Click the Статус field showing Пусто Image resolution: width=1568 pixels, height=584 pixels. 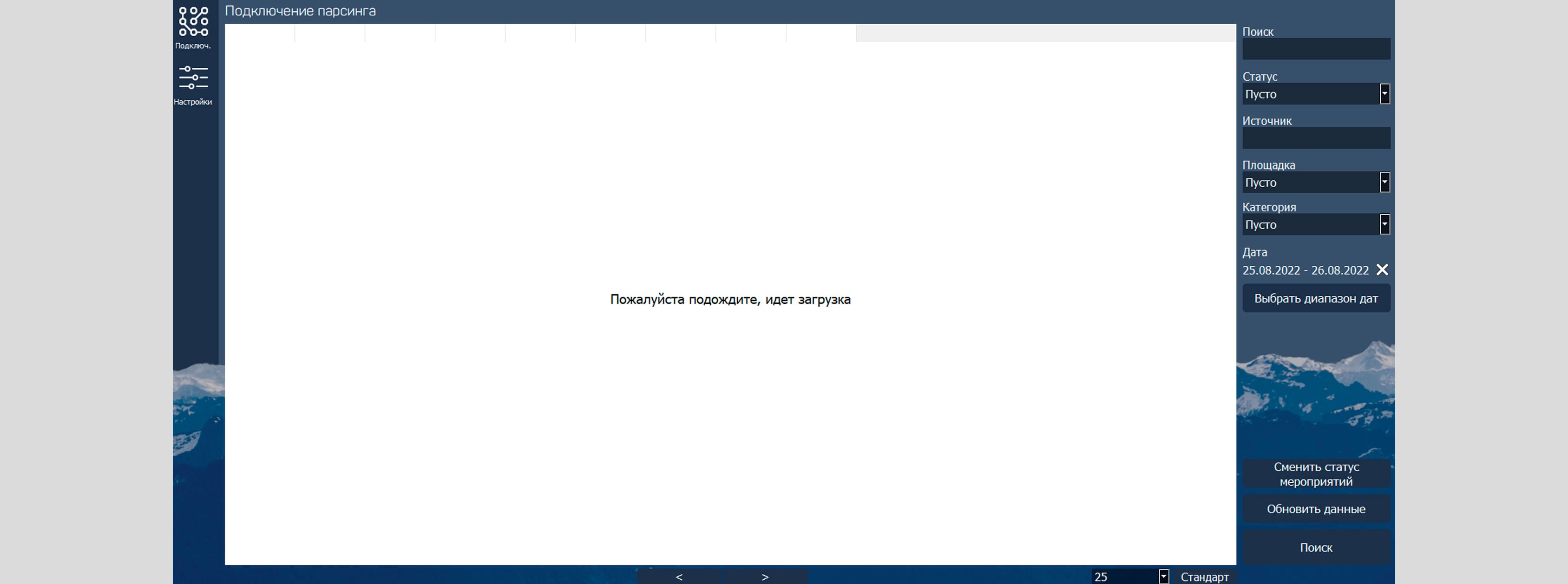[x=1311, y=94]
